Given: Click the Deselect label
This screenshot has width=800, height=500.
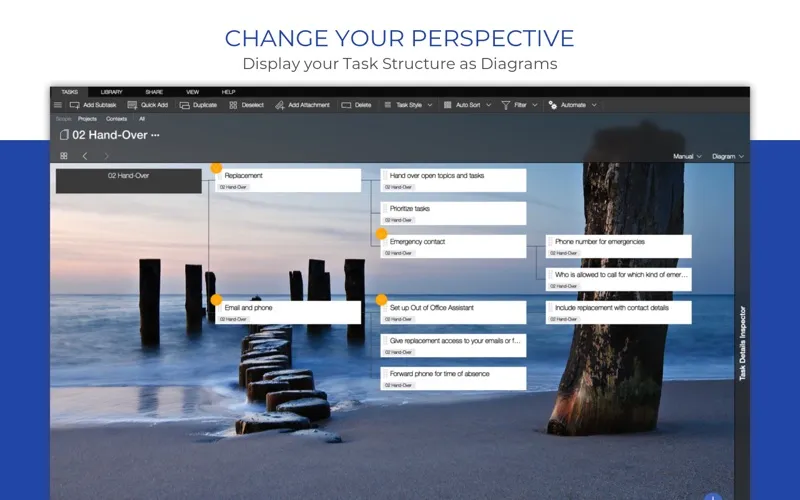Looking at the screenshot, I should [253, 105].
